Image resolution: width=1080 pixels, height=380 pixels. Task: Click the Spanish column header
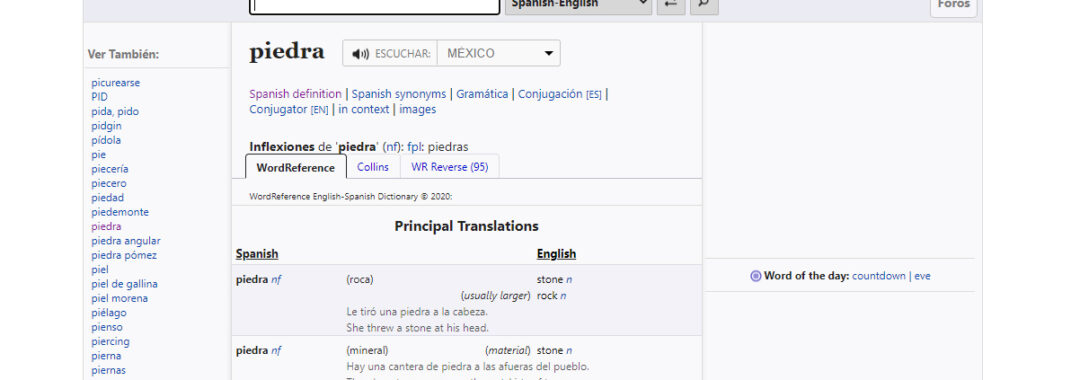[x=257, y=254]
